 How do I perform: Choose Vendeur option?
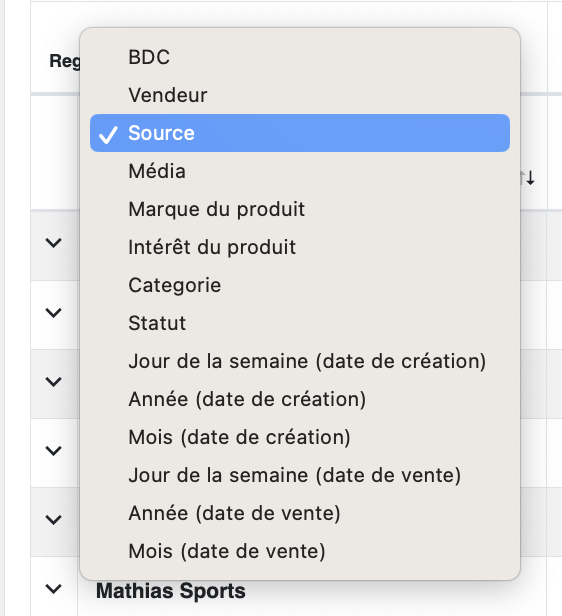click(x=300, y=95)
